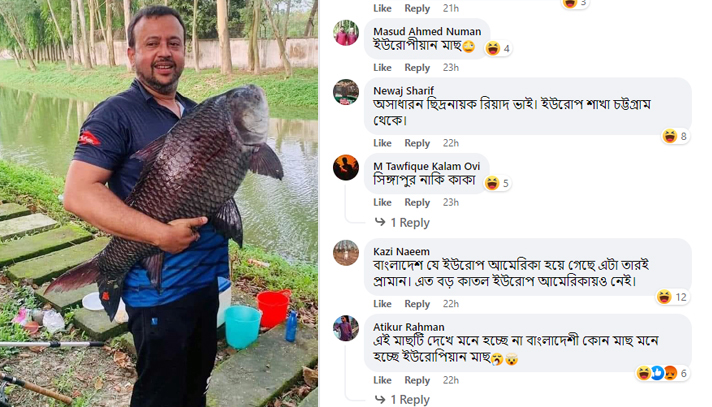
Task: Open M Tawfique Kalam Ovi's avatar
Action: click(346, 167)
